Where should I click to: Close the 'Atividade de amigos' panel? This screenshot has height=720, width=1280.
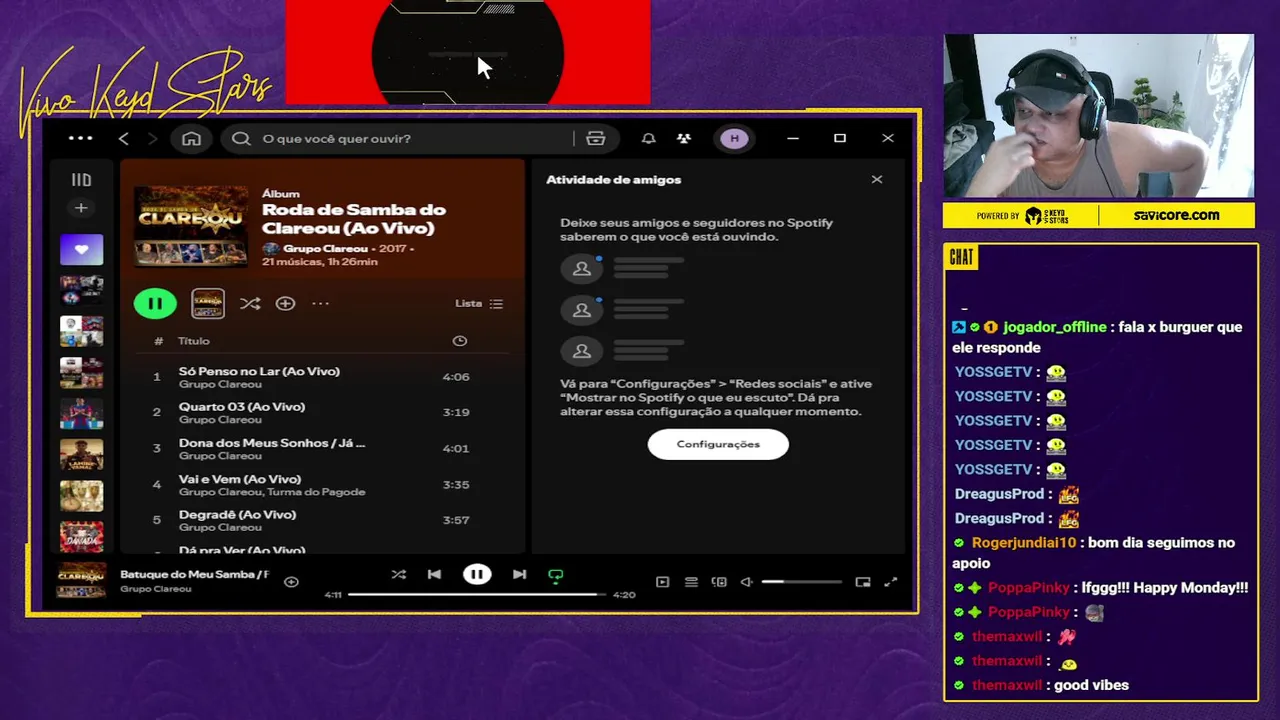click(x=877, y=180)
